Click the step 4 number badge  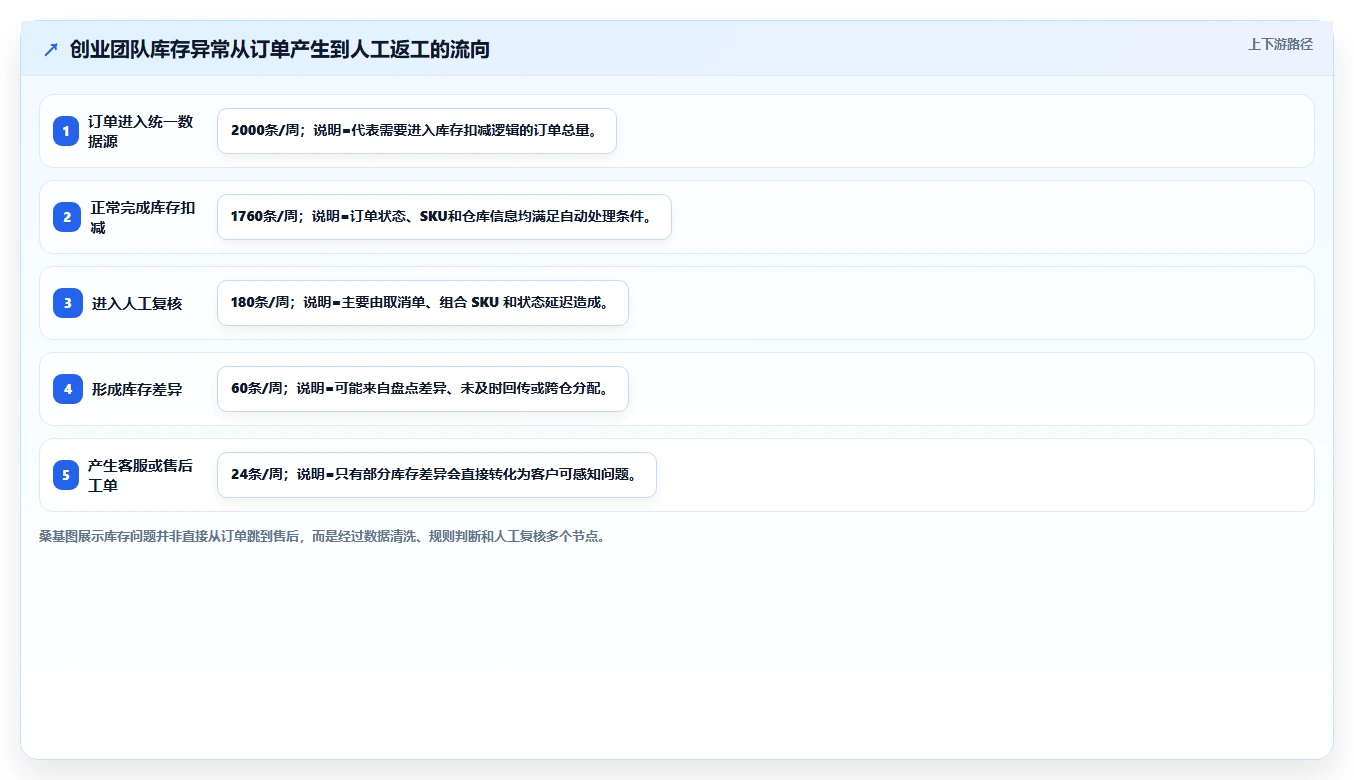[68, 389]
